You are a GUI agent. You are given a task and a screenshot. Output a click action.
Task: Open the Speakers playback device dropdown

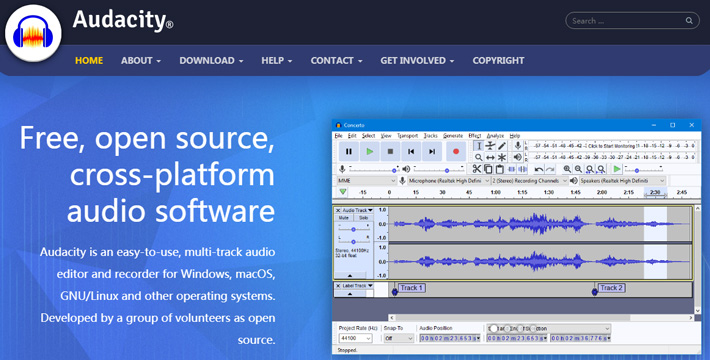(x=622, y=181)
